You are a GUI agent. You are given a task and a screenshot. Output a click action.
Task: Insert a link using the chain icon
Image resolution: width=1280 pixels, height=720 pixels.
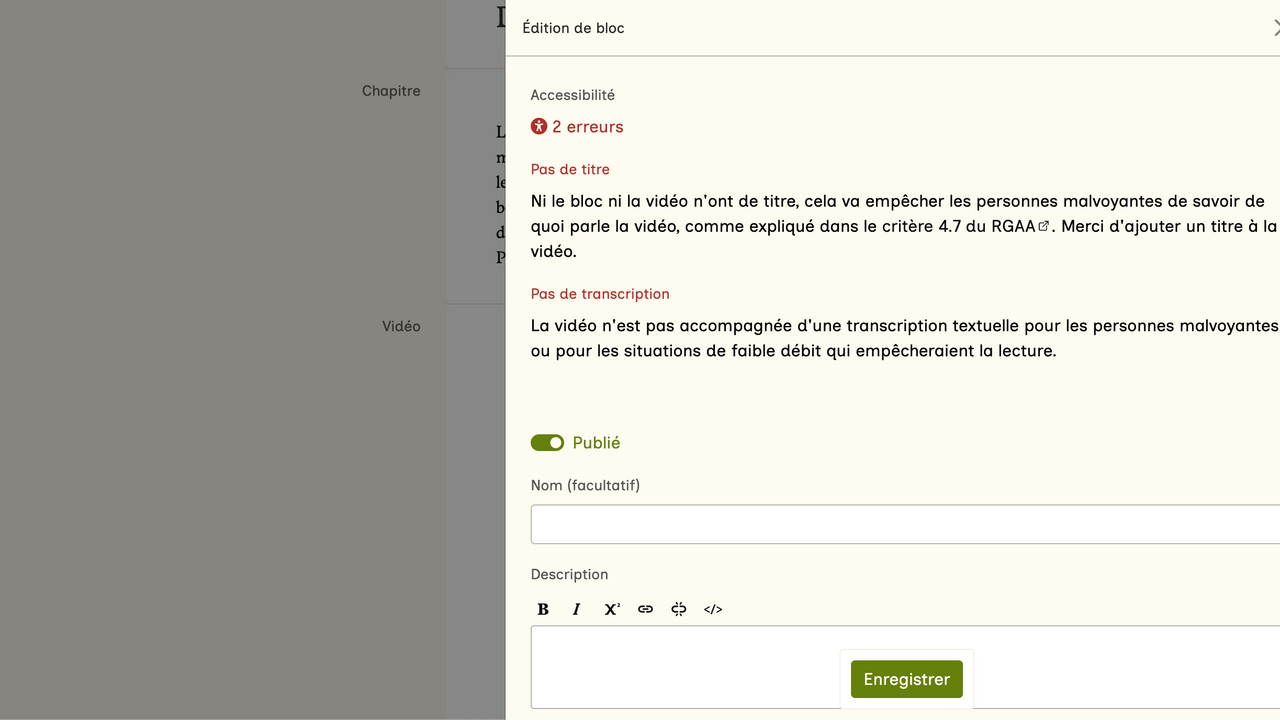[645, 609]
